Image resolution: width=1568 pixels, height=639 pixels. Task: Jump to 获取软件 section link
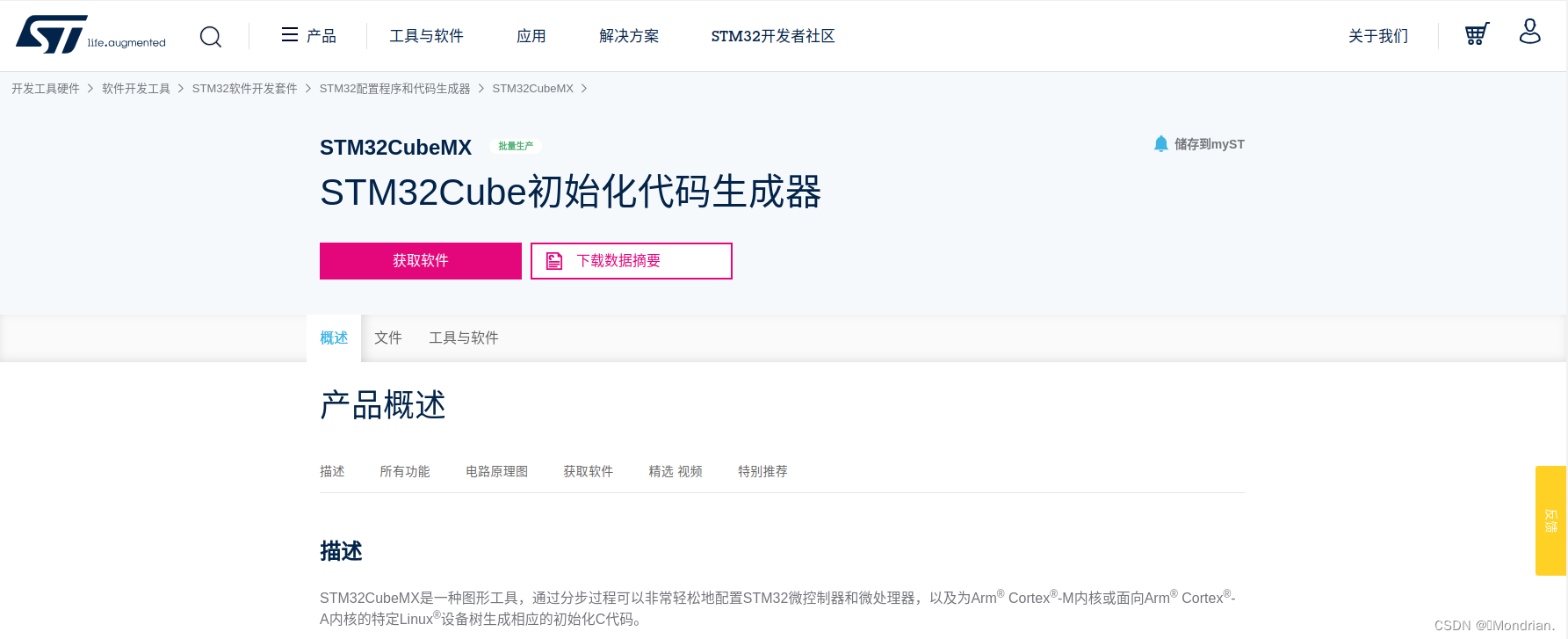coord(589,472)
